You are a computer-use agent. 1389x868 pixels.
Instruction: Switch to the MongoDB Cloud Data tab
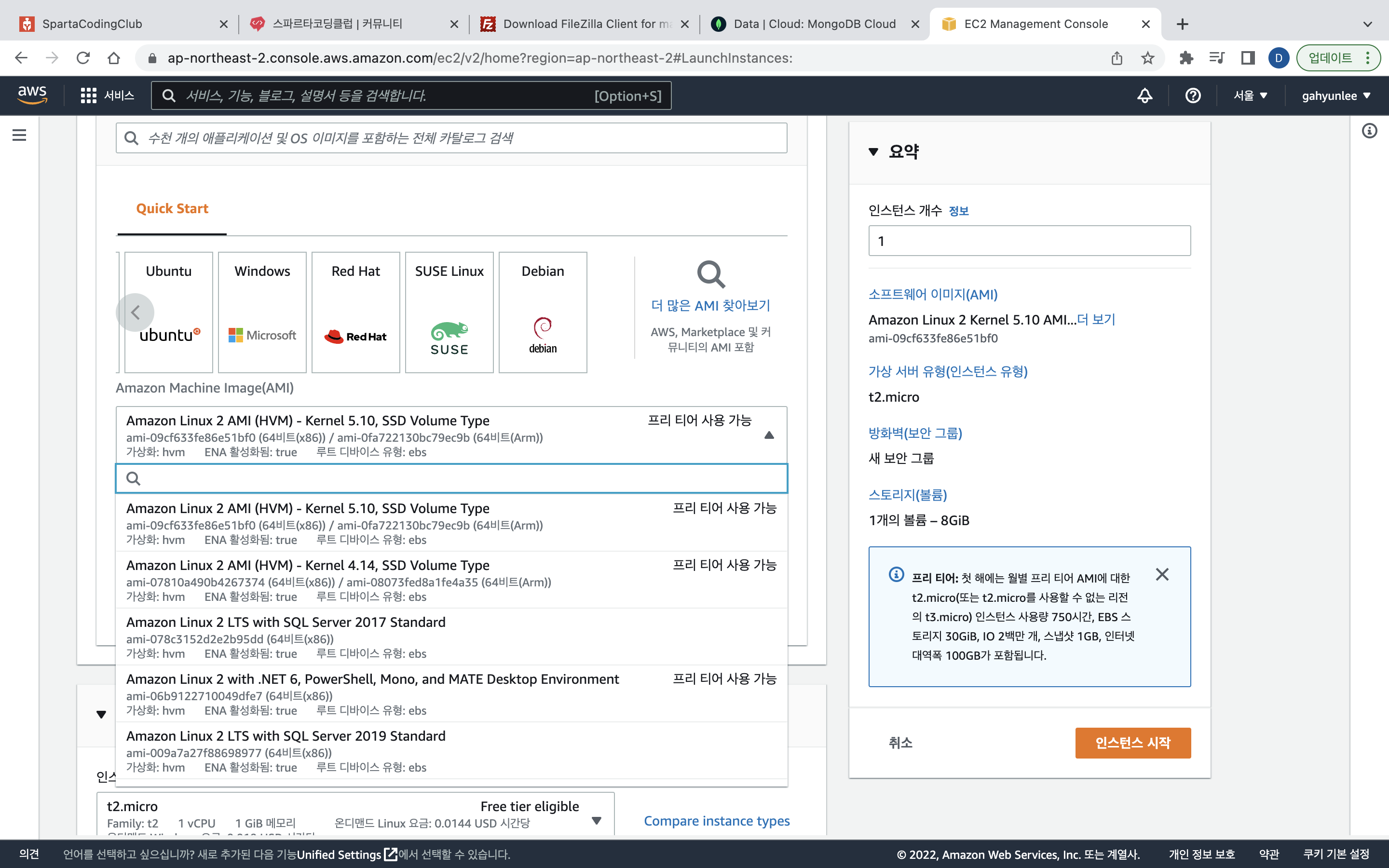coord(815,24)
